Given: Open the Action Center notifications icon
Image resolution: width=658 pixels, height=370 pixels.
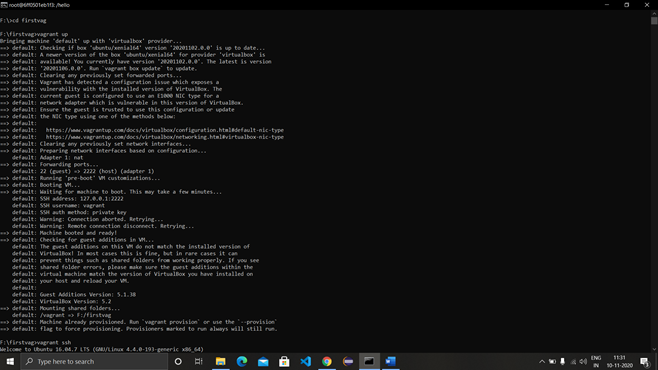Looking at the screenshot, I should click(645, 362).
